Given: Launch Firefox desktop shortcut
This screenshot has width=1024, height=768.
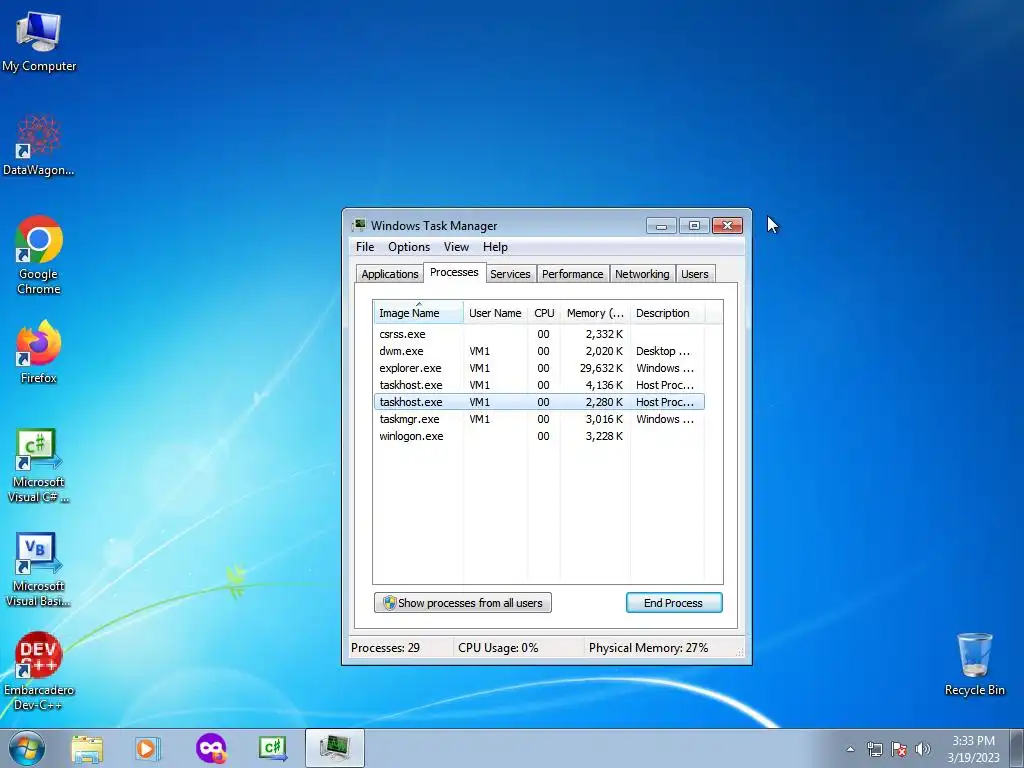Looking at the screenshot, I should coord(39,351).
